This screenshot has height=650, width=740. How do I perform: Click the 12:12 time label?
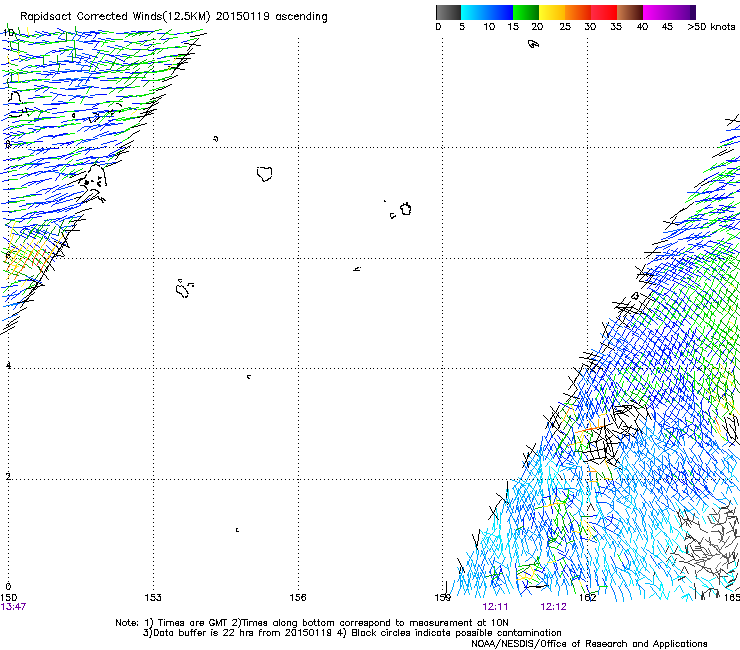point(553,607)
